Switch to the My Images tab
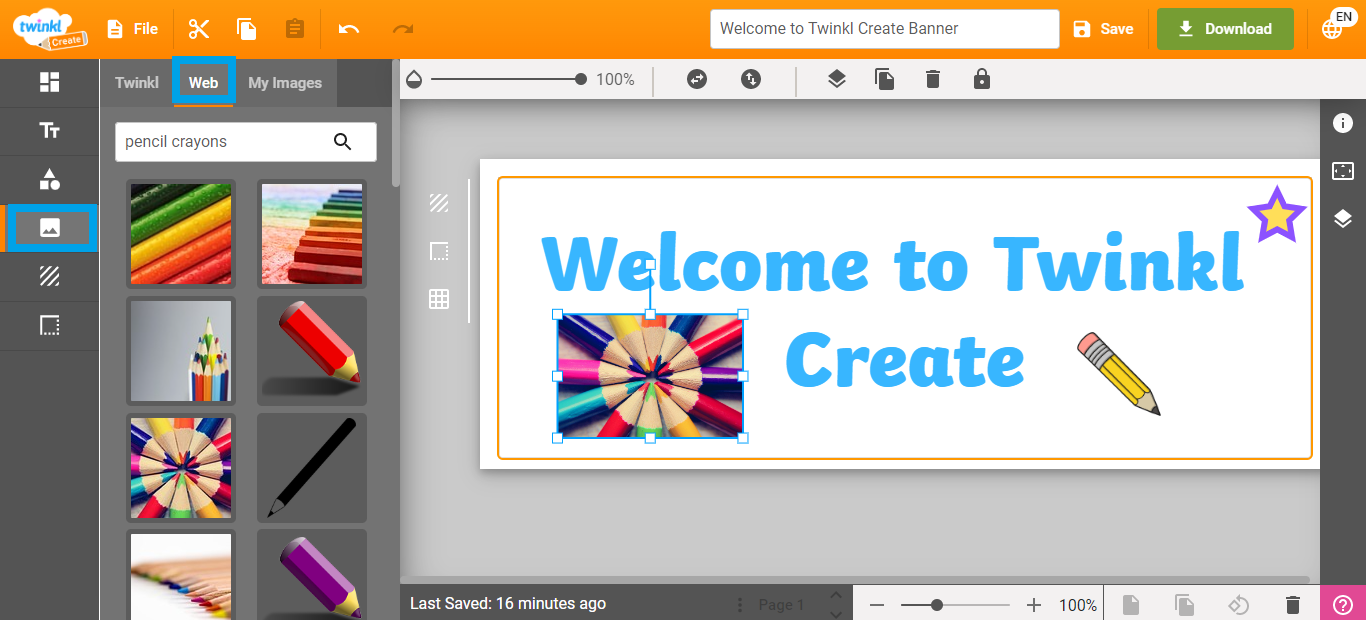The image size is (1366, 620). click(285, 83)
